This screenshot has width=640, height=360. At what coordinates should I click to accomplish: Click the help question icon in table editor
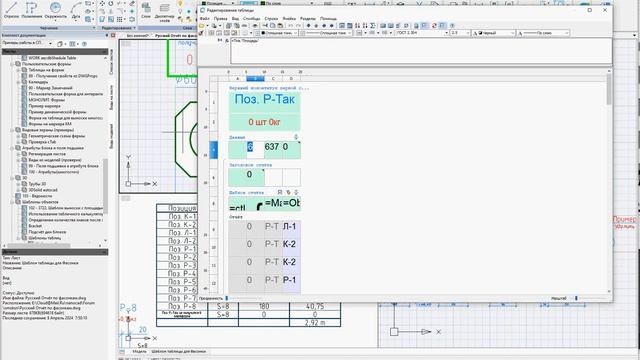(x=452, y=26)
